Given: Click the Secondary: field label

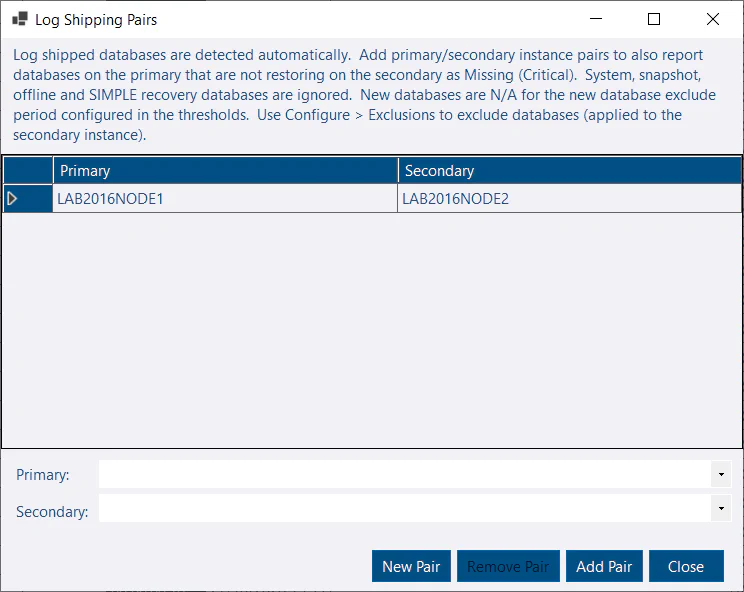Looking at the screenshot, I should tap(52, 512).
